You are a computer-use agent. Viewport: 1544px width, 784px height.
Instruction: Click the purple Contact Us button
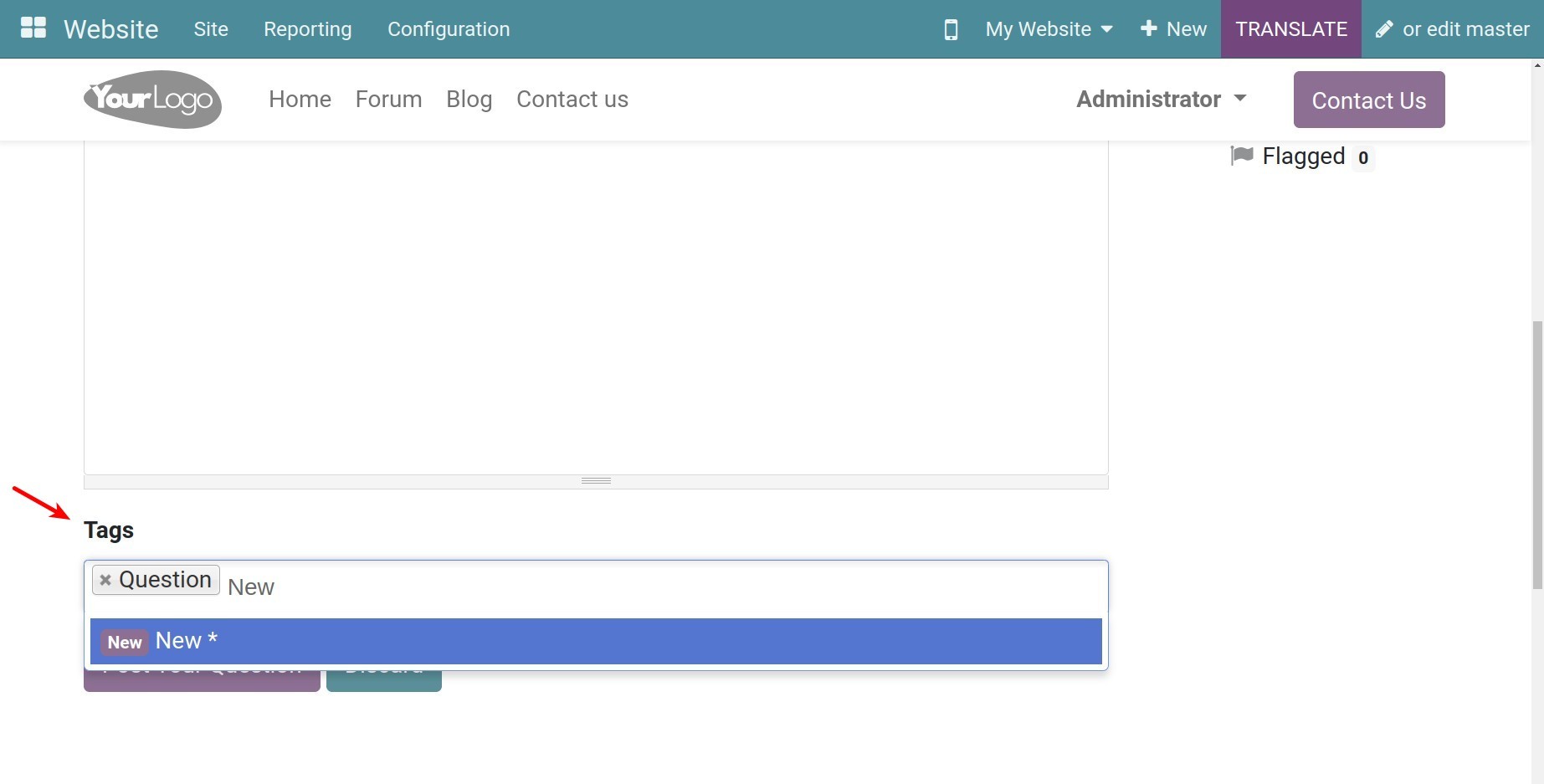coord(1368,100)
